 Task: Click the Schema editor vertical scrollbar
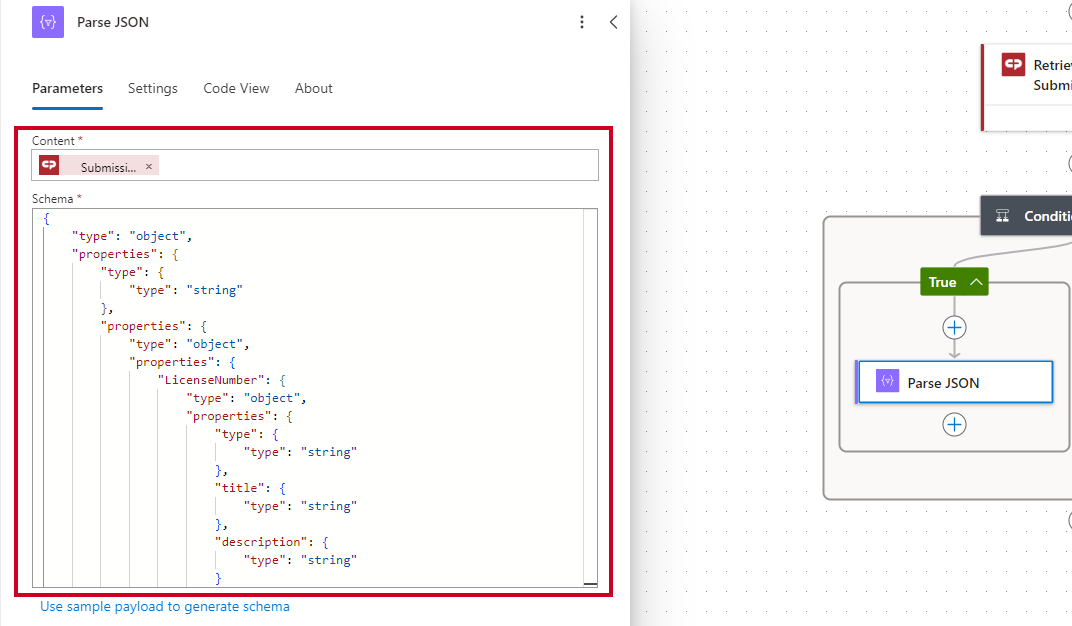pos(590,398)
